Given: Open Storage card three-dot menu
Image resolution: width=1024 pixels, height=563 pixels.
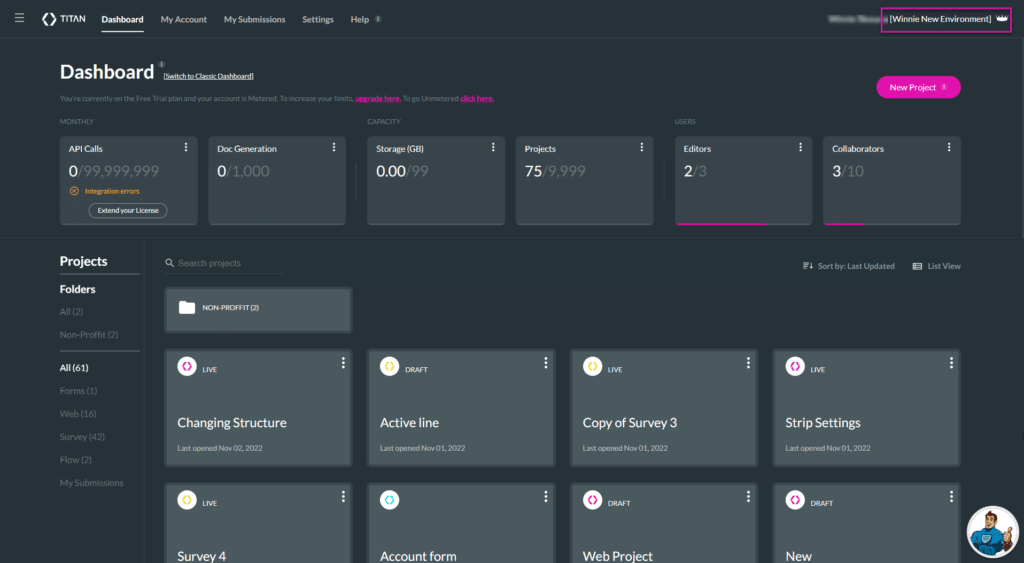Looking at the screenshot, I should tap(493, 148).
